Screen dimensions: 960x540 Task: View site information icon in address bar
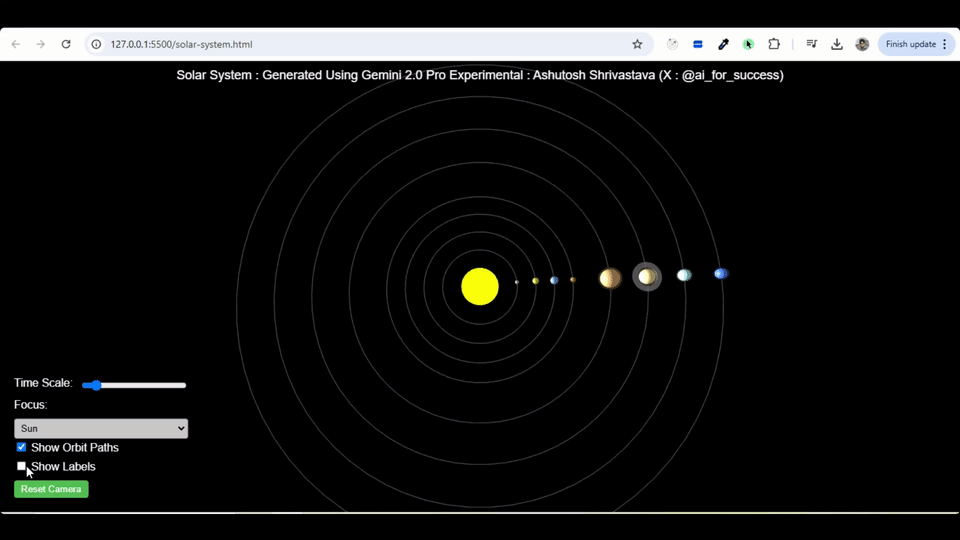97,44
